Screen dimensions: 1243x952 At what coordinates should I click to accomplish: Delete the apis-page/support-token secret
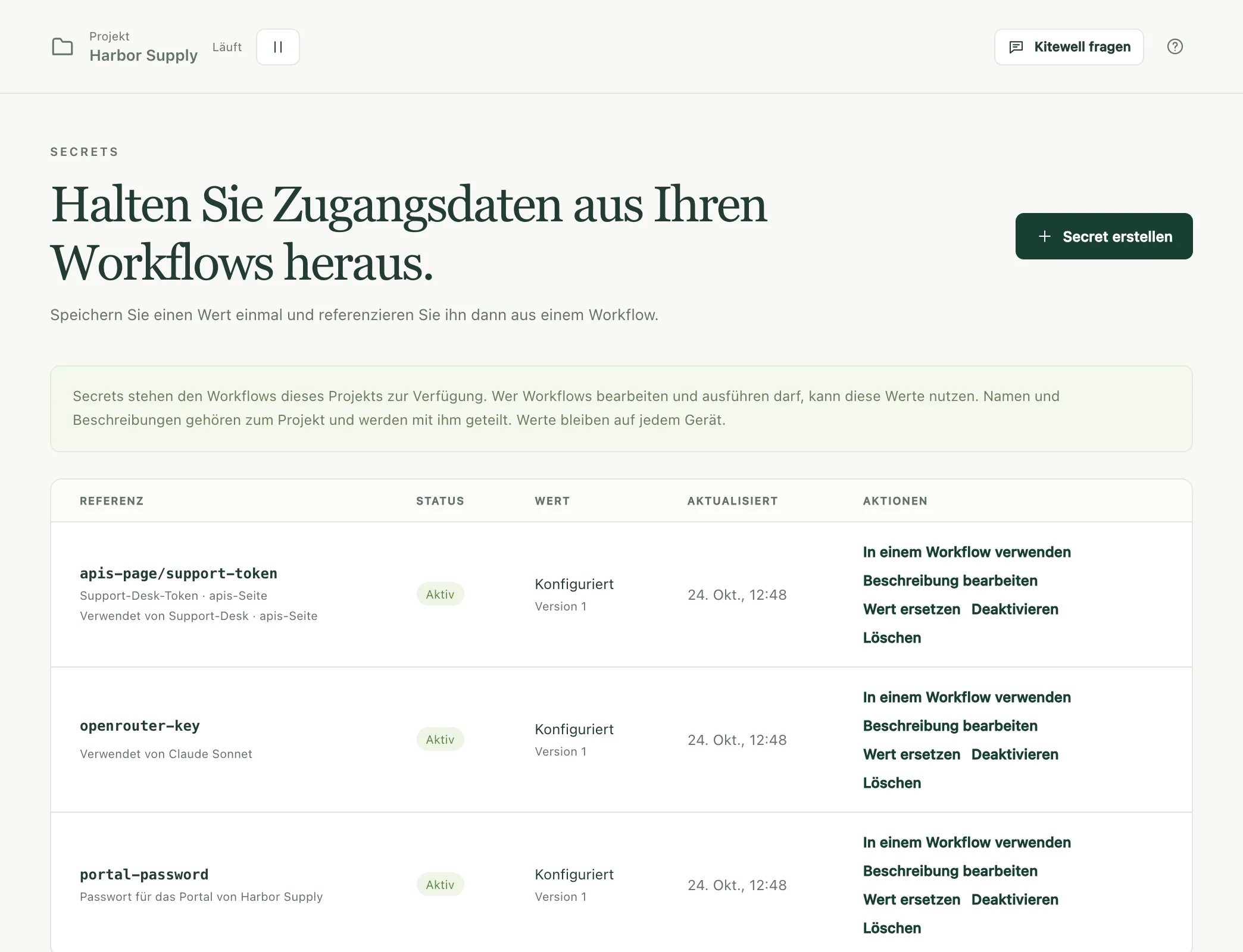892,638
